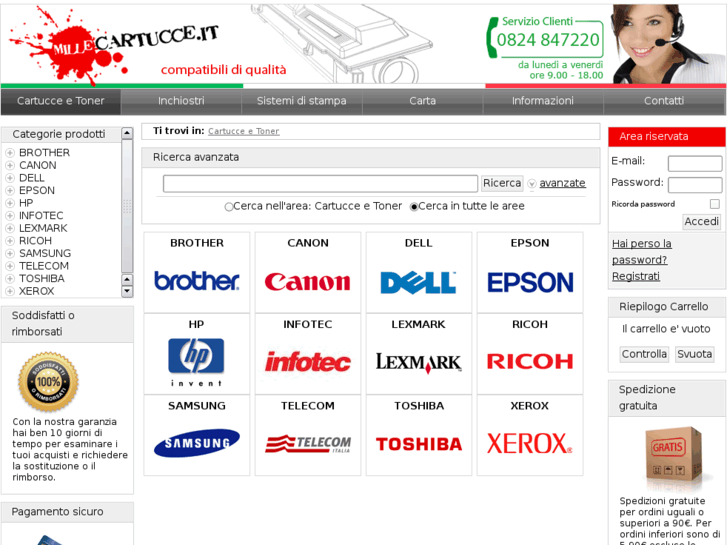Open 'Hai perso la password?' link
This screenshot has width=727, height=545.
point(642,252)
